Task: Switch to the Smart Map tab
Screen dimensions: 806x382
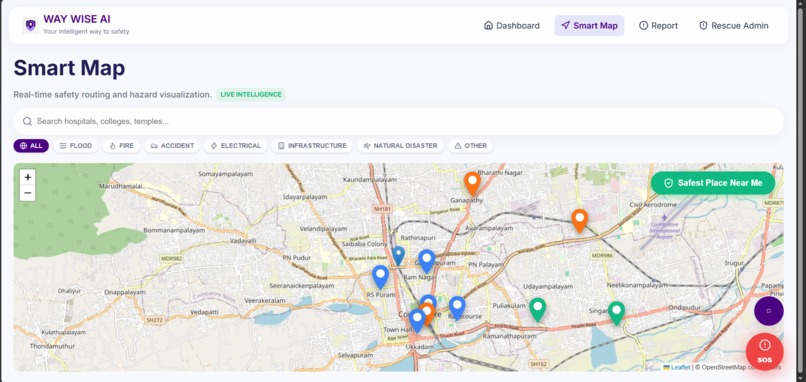Action: point(589,26)
